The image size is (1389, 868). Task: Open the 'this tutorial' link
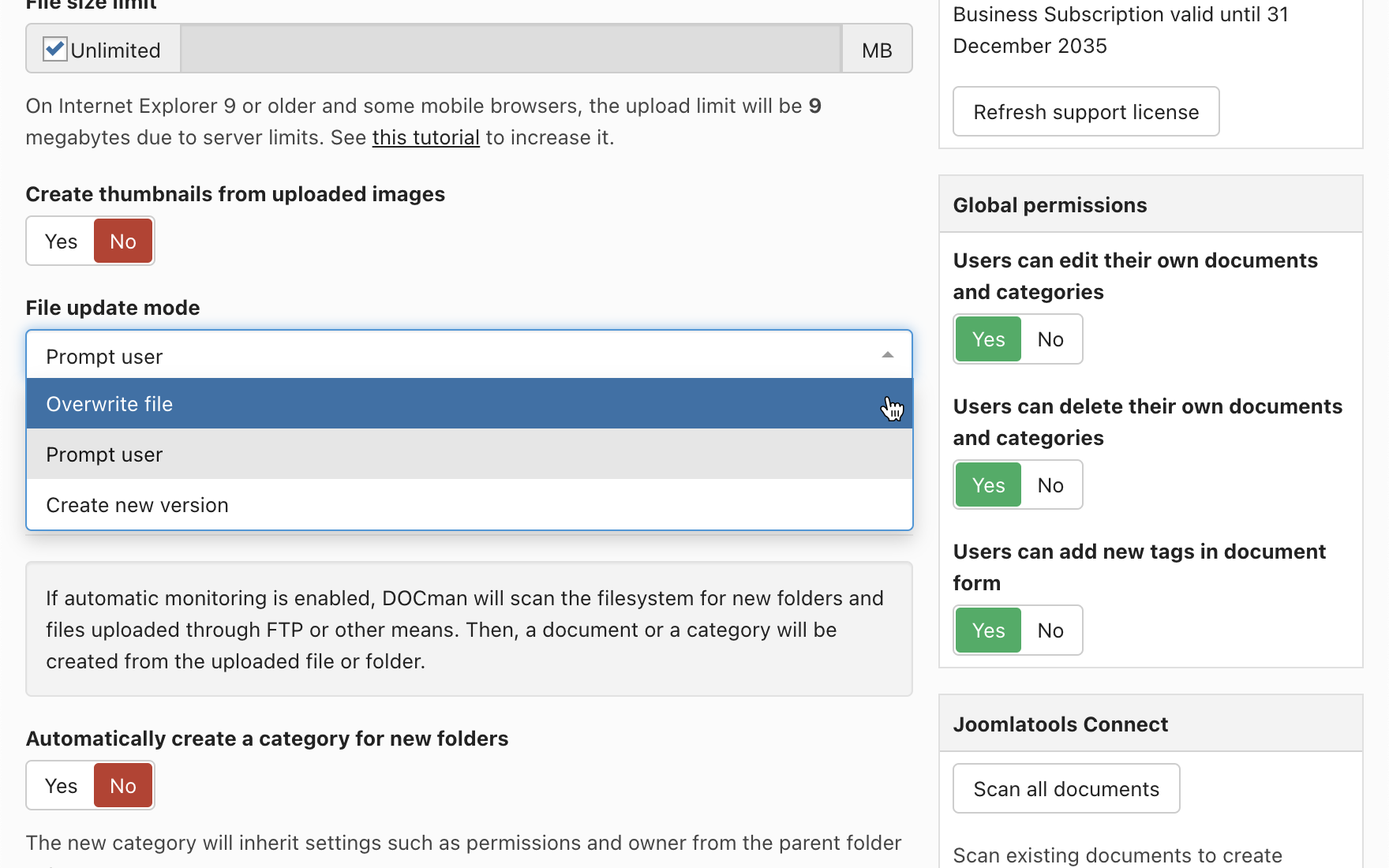click(425, 137)
